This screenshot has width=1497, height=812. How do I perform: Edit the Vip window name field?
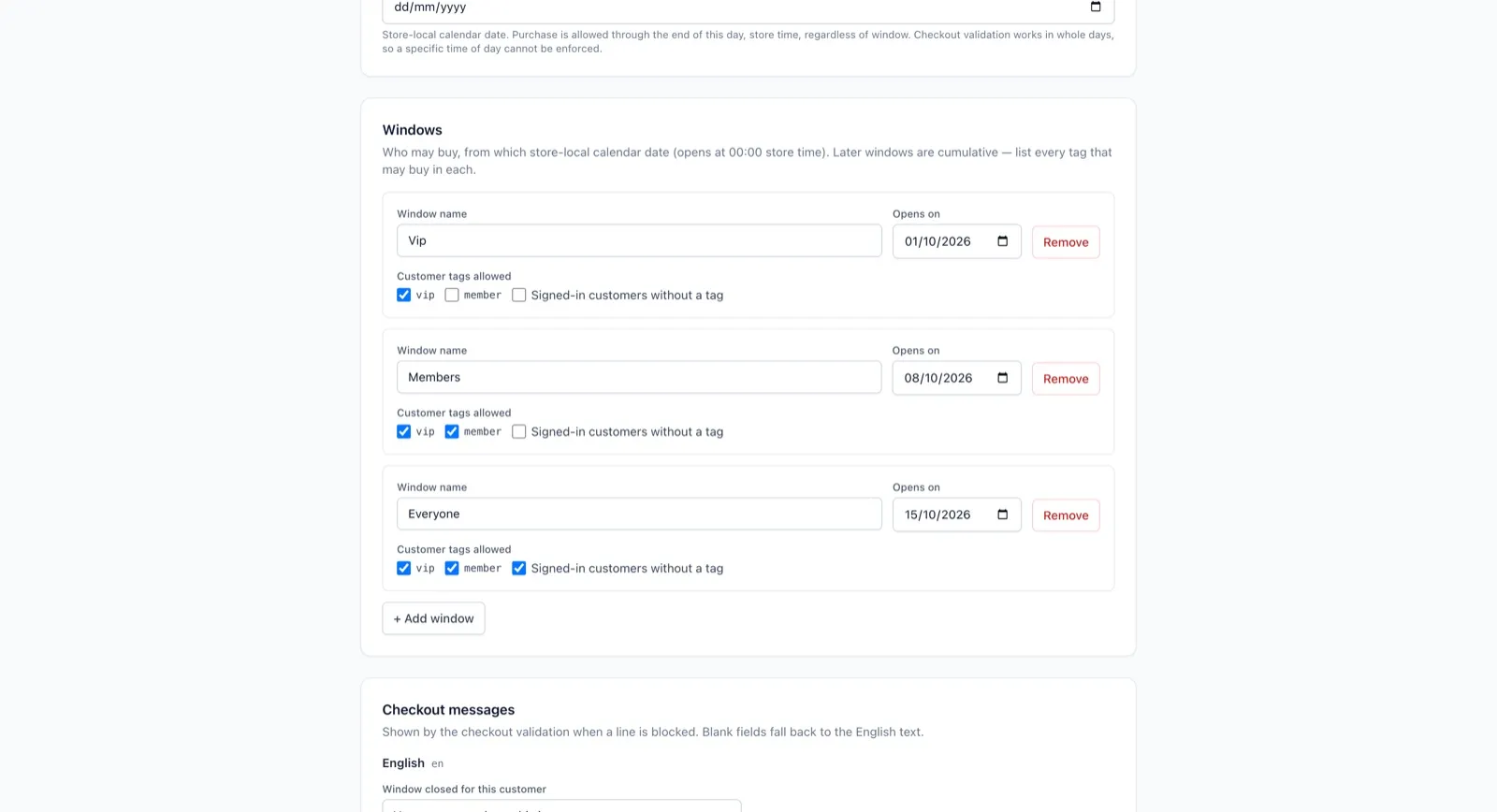(x=639, y=240)
